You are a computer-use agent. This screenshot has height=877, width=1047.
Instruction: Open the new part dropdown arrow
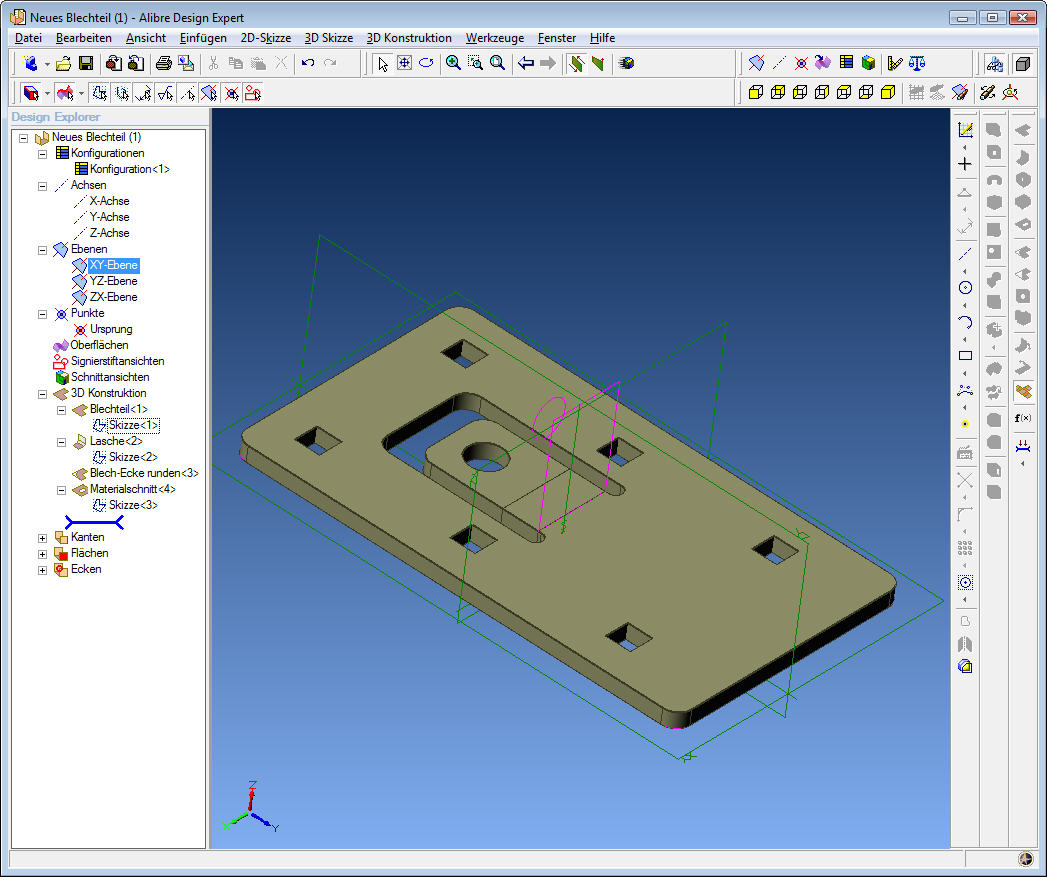47,64
